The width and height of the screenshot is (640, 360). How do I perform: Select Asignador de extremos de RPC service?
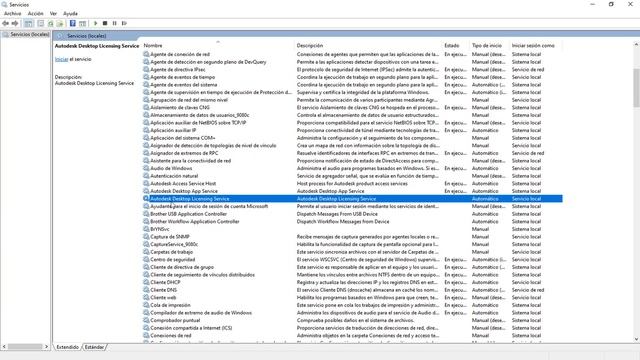[184, 153]
